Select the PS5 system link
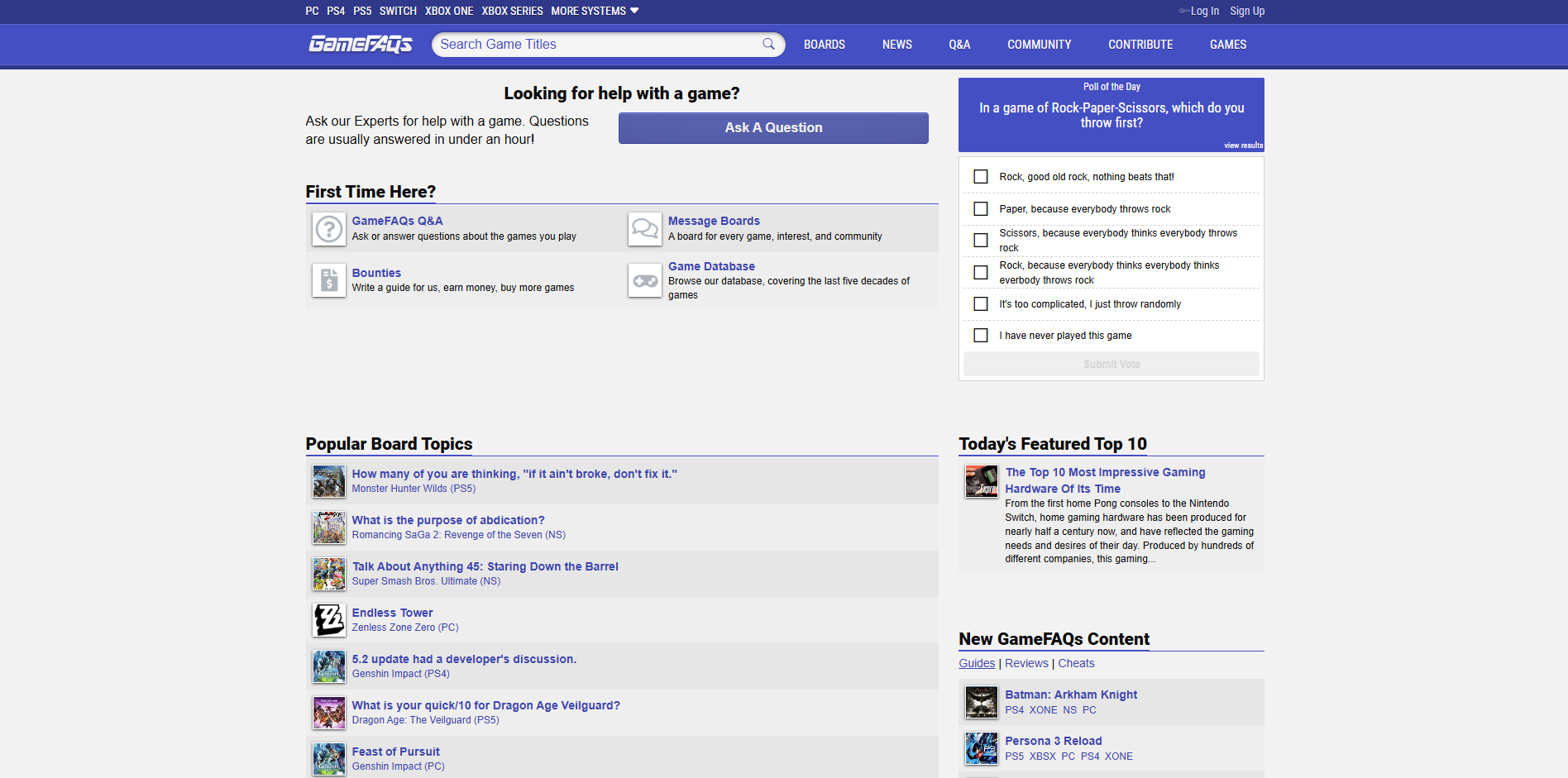1568x778 pixels. click(362, 11)
